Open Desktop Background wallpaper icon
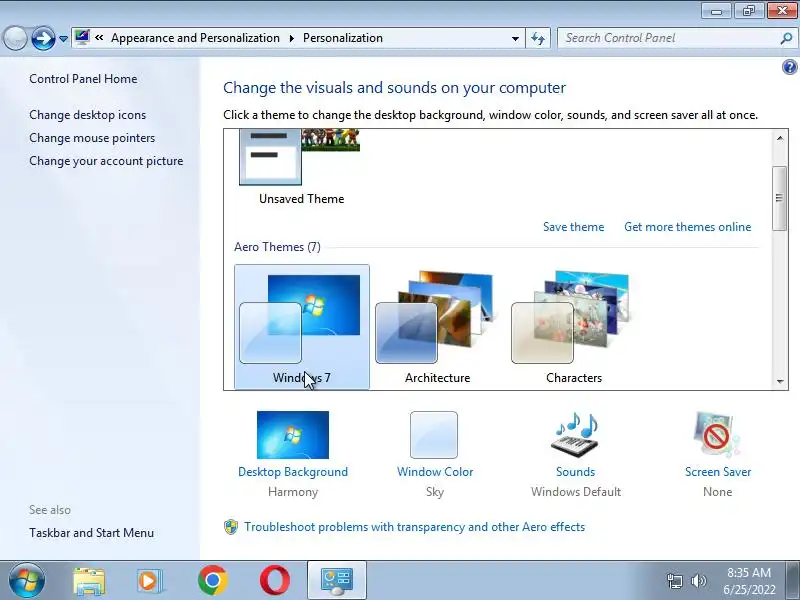This screenshot has width=800, height=600. tap(293, 435)
